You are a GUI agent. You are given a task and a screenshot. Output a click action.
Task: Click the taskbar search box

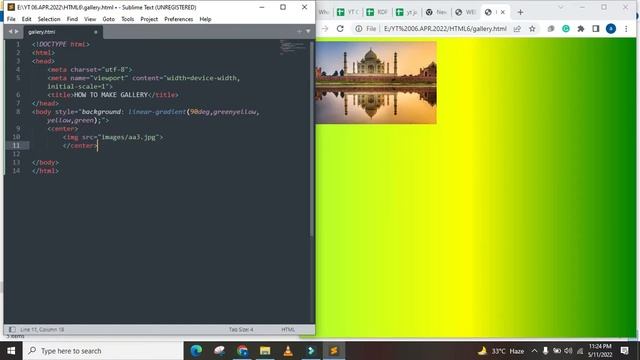coord(103,351)
